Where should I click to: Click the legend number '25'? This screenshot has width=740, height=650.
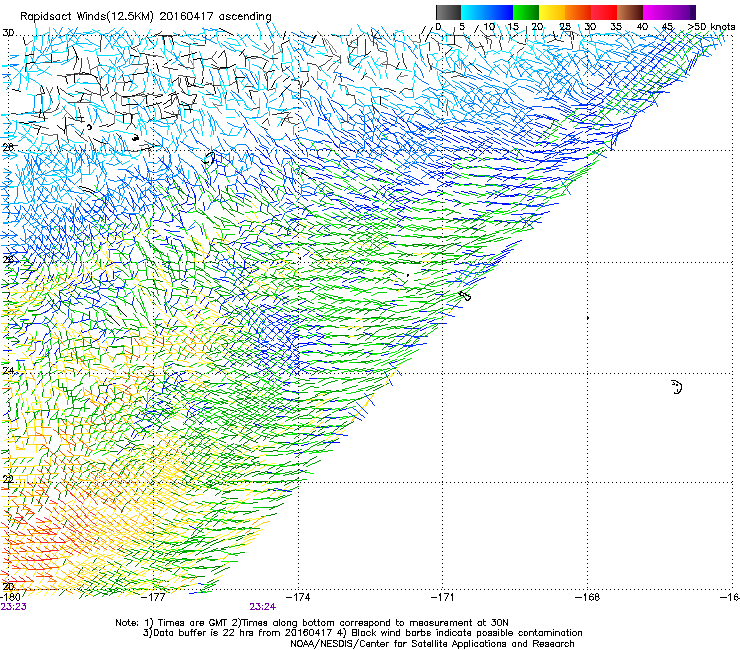(565, 27)
